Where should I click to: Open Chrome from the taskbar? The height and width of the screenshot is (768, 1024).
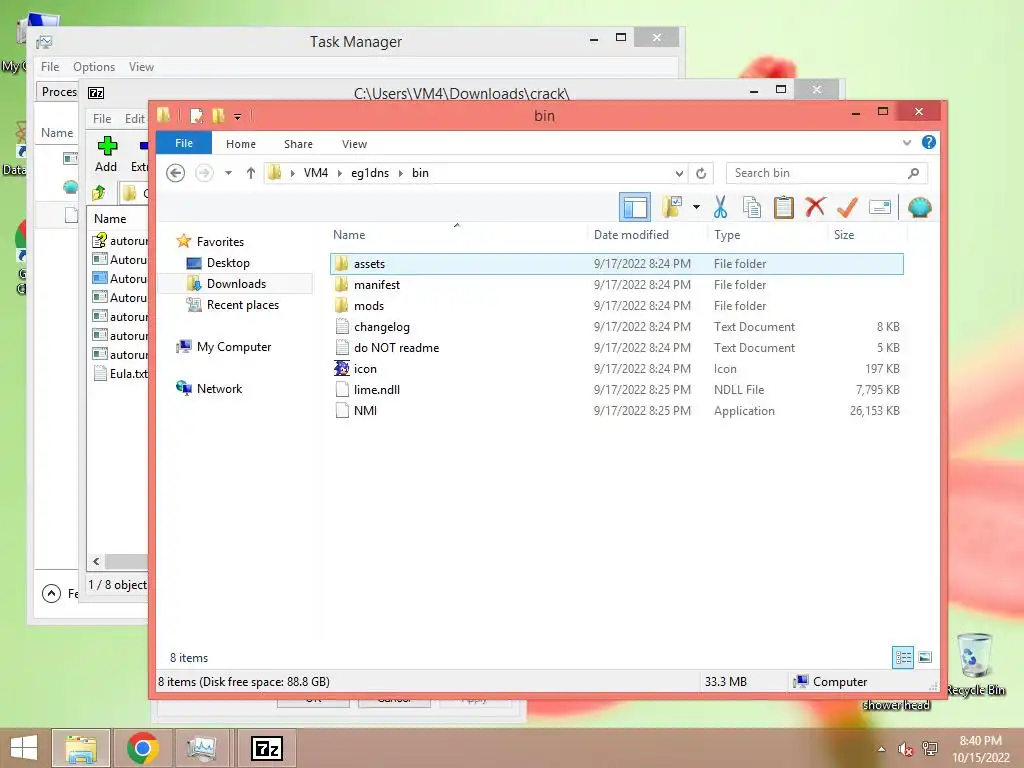point(142,748)
